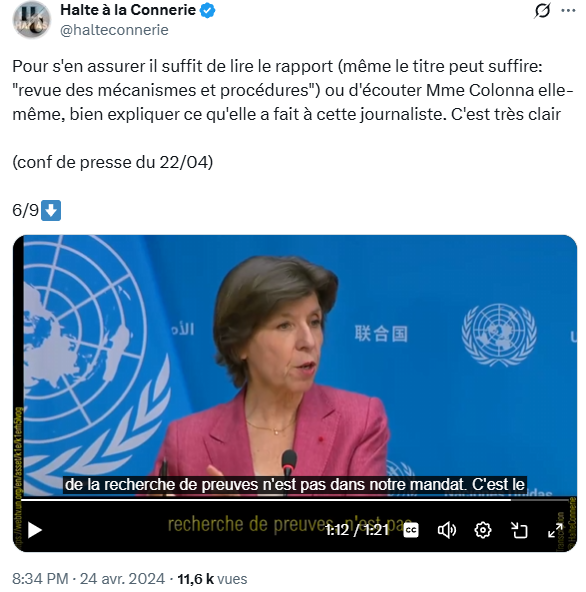
Task: Click the 1:12 / 1:21 time display
Action: pyautogui.click(x=357, y=530)
